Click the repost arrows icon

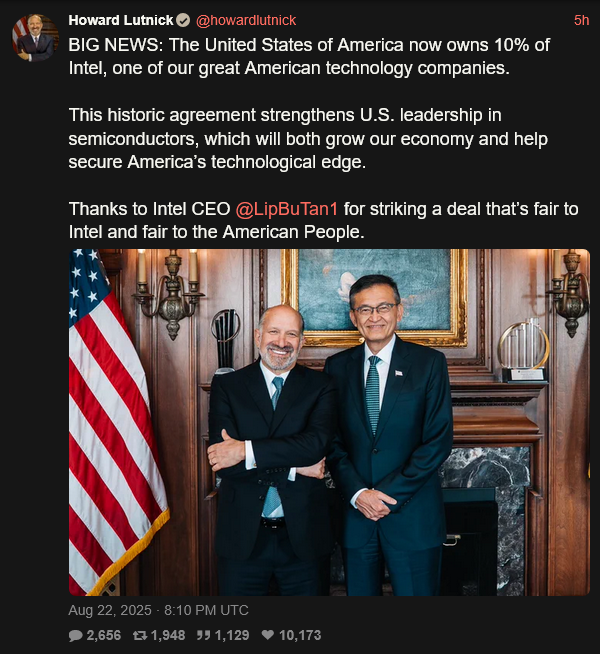[140, 635]
